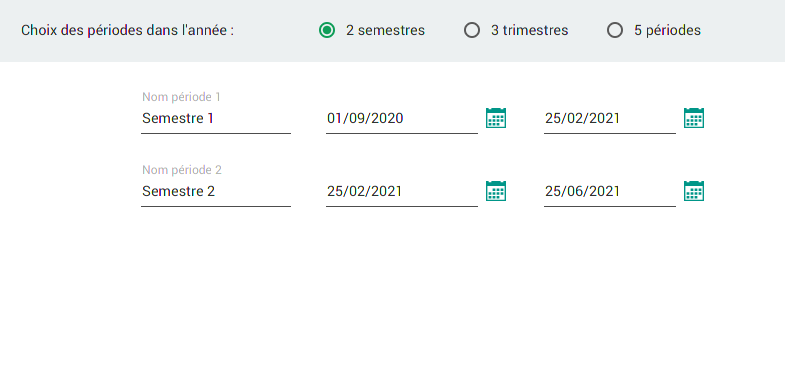Click the '2 semestres' text label
Viewport: 785px width, 392px height.
[x=385, y=31]
